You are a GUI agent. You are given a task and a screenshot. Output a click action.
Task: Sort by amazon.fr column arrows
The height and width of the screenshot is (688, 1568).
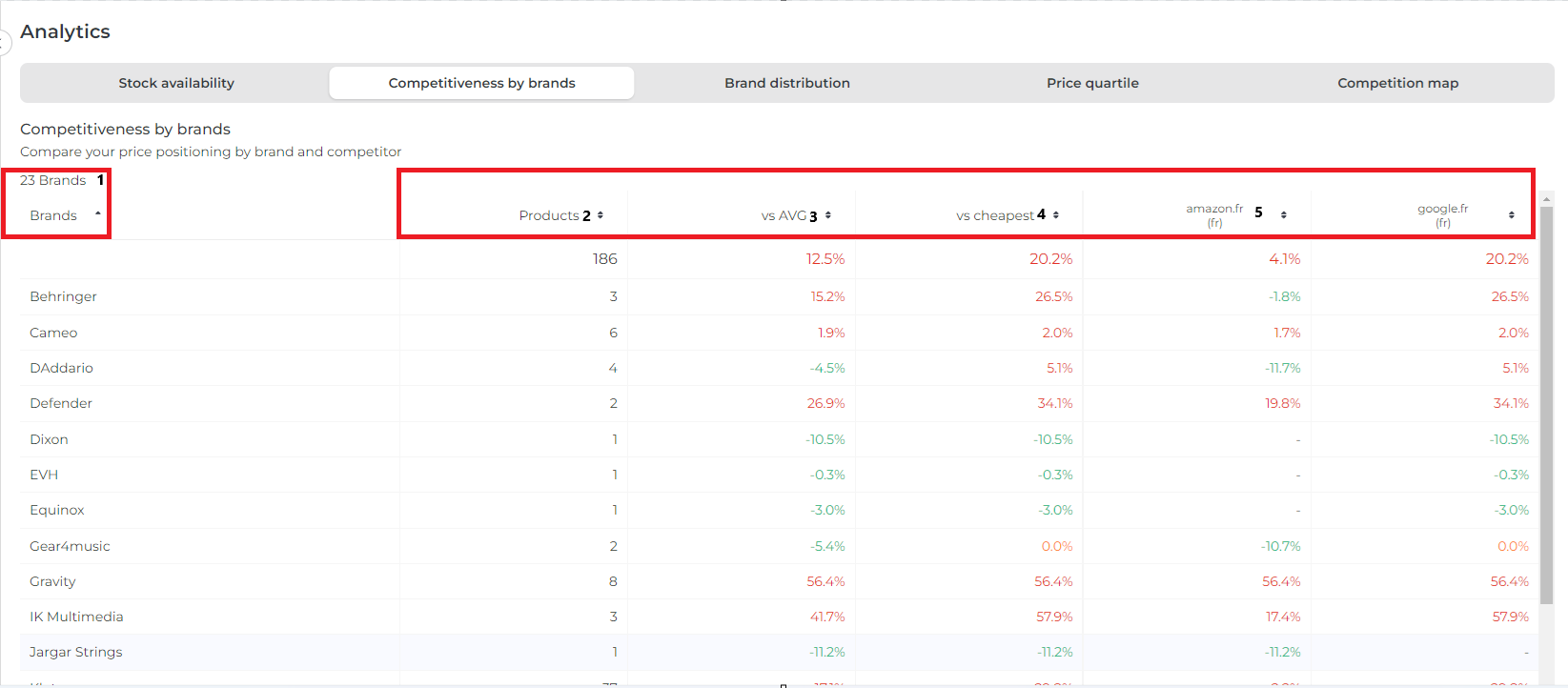[1284, 215]
